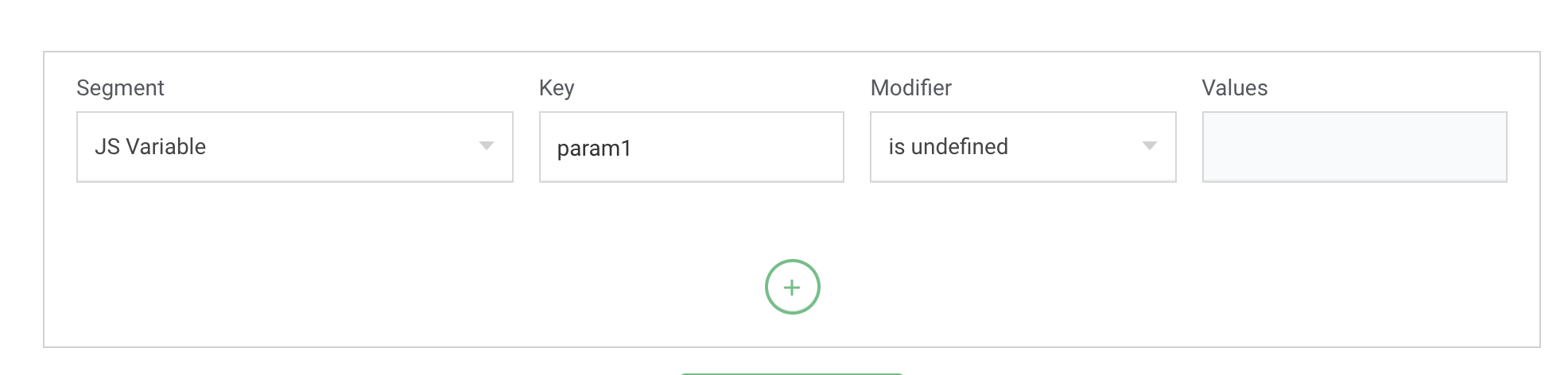Open the JS Variable segment dropdown
The image size is (1568, 375).
(x=294, y=147)
